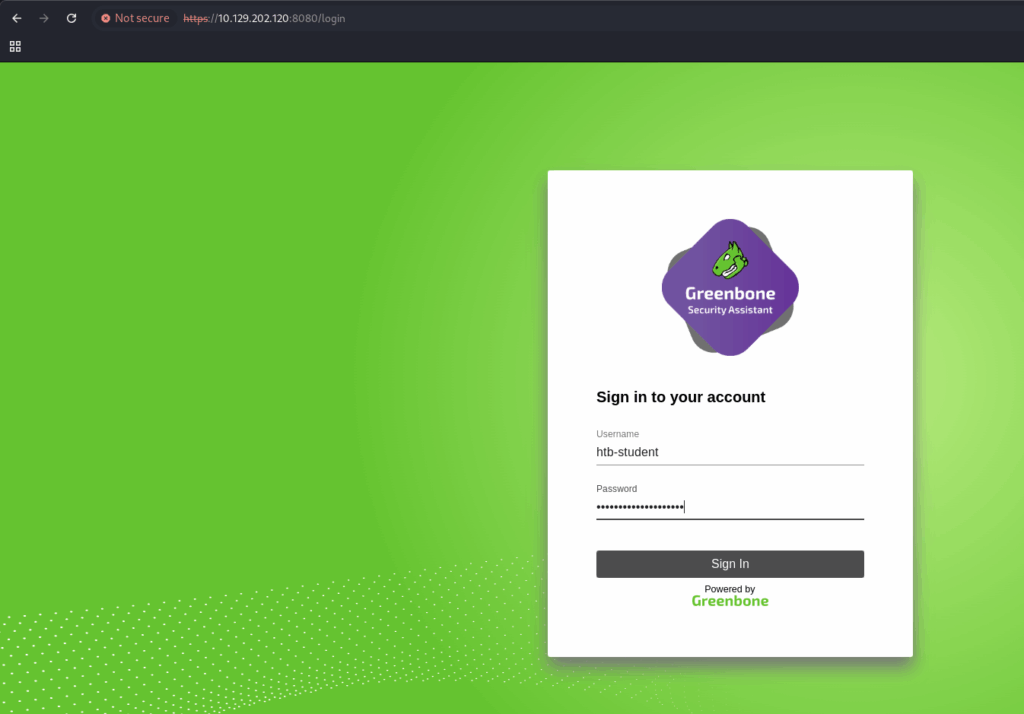Click the Password label
This screenshot has width=1024, height=714.
(x=616, y=489)
